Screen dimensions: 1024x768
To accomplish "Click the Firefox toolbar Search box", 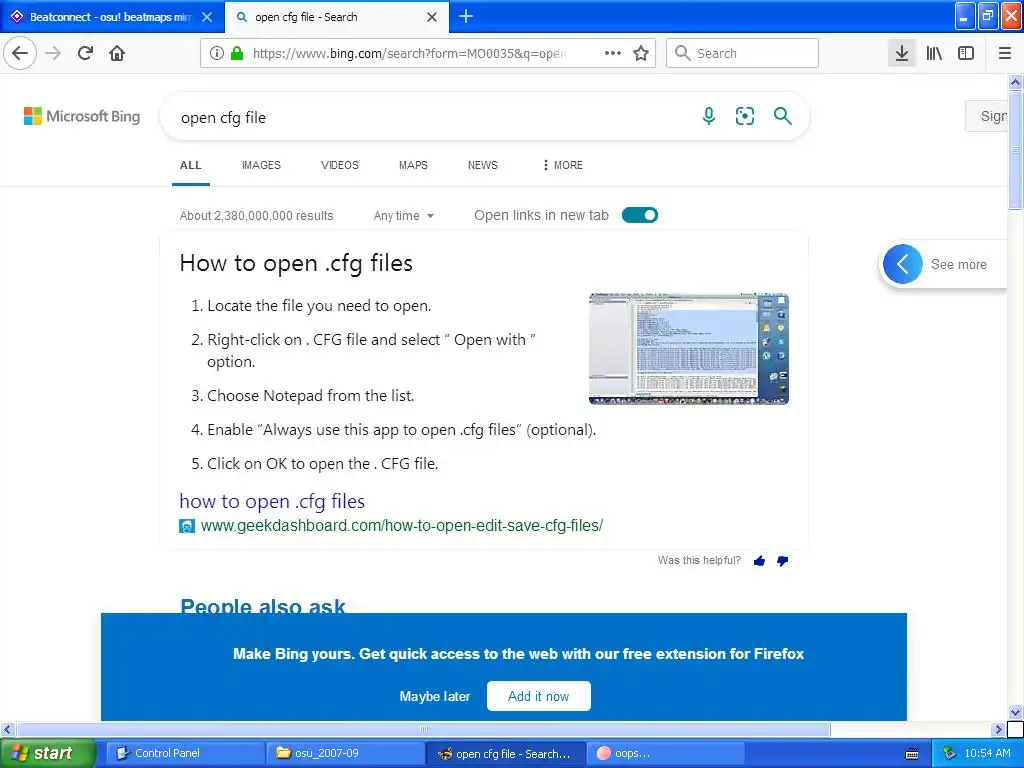I will tap(743, 54).
